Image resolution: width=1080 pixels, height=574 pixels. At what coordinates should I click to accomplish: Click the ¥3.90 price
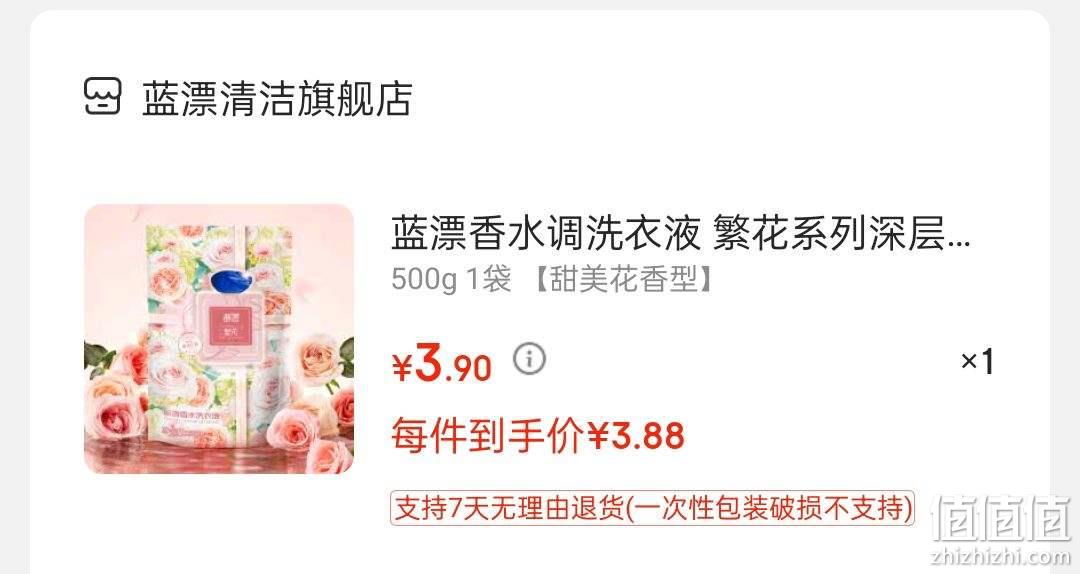442,363
